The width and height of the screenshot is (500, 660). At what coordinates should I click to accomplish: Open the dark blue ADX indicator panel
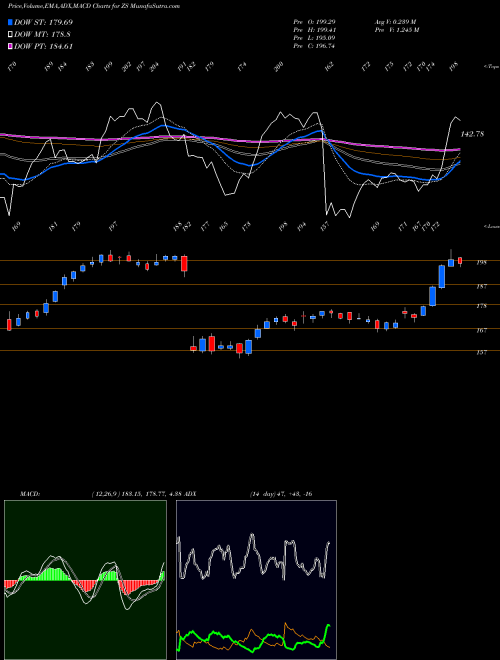tap(256, 580)
